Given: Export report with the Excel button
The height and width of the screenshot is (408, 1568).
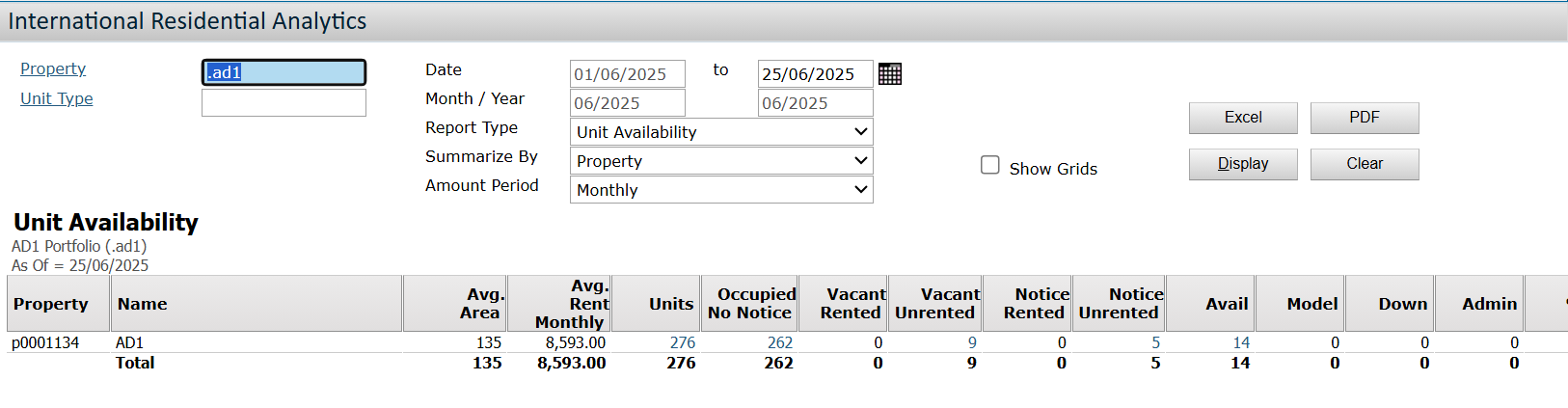Looking at the screenshot, I should [x=1243, y=118].
